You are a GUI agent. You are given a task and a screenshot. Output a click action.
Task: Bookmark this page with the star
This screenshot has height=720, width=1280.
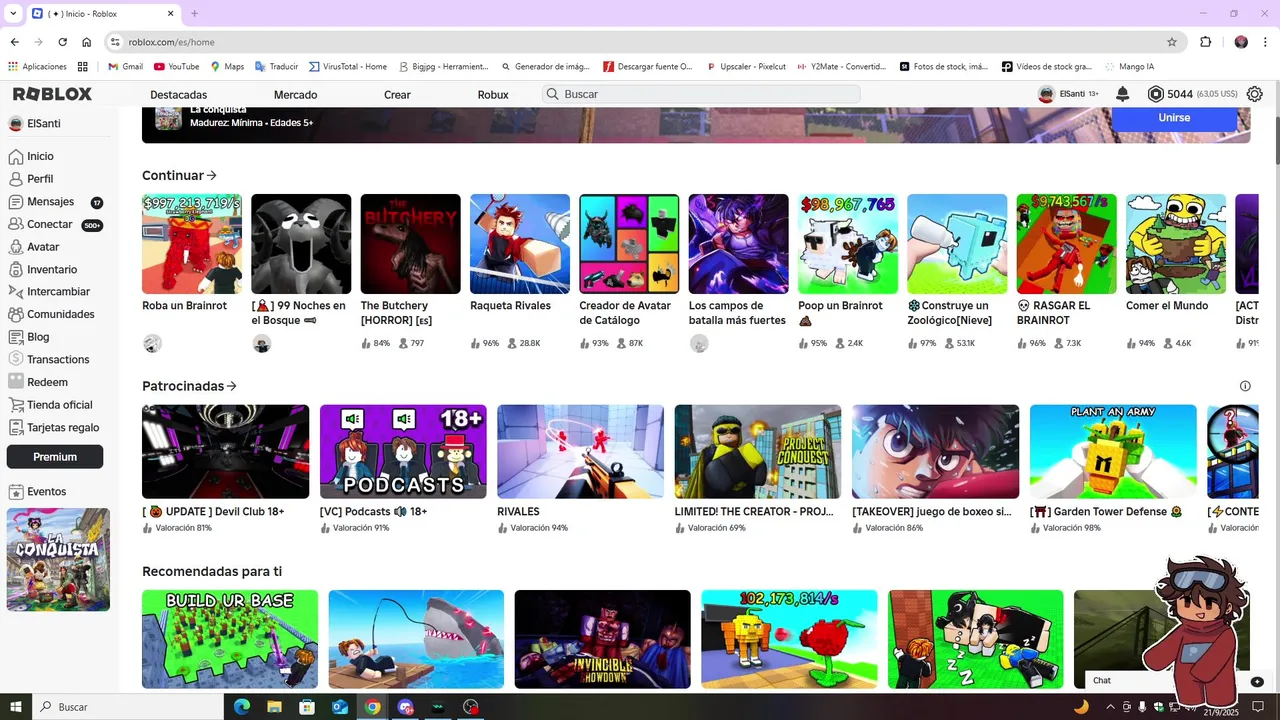tap(1172, 42)
